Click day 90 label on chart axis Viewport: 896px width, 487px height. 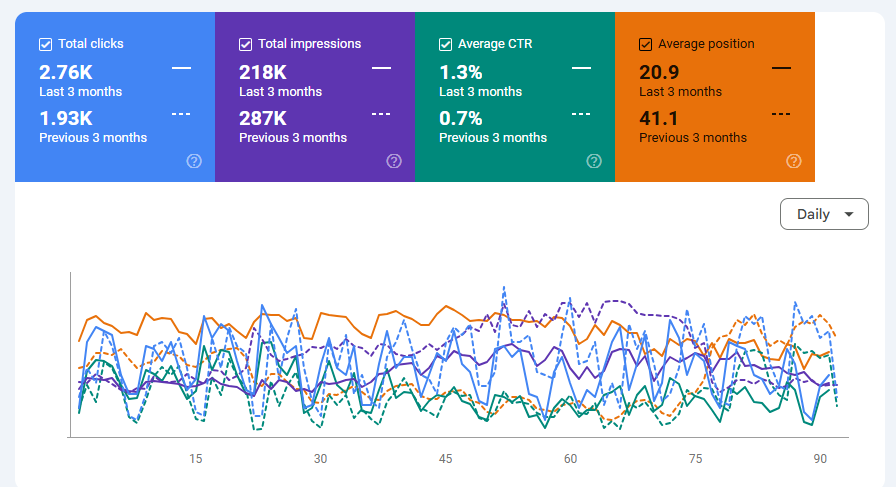[820, 459]
